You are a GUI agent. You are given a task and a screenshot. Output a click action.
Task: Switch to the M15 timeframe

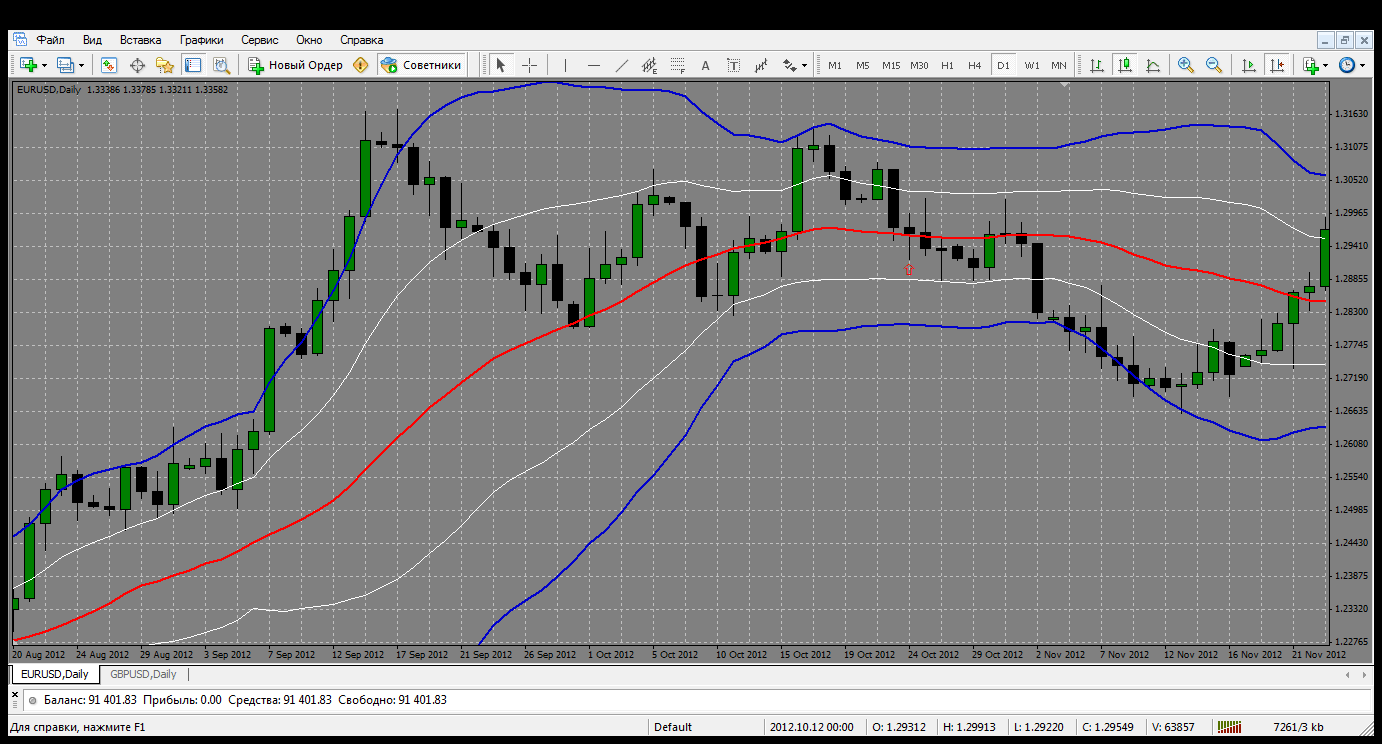pos(891,65)
